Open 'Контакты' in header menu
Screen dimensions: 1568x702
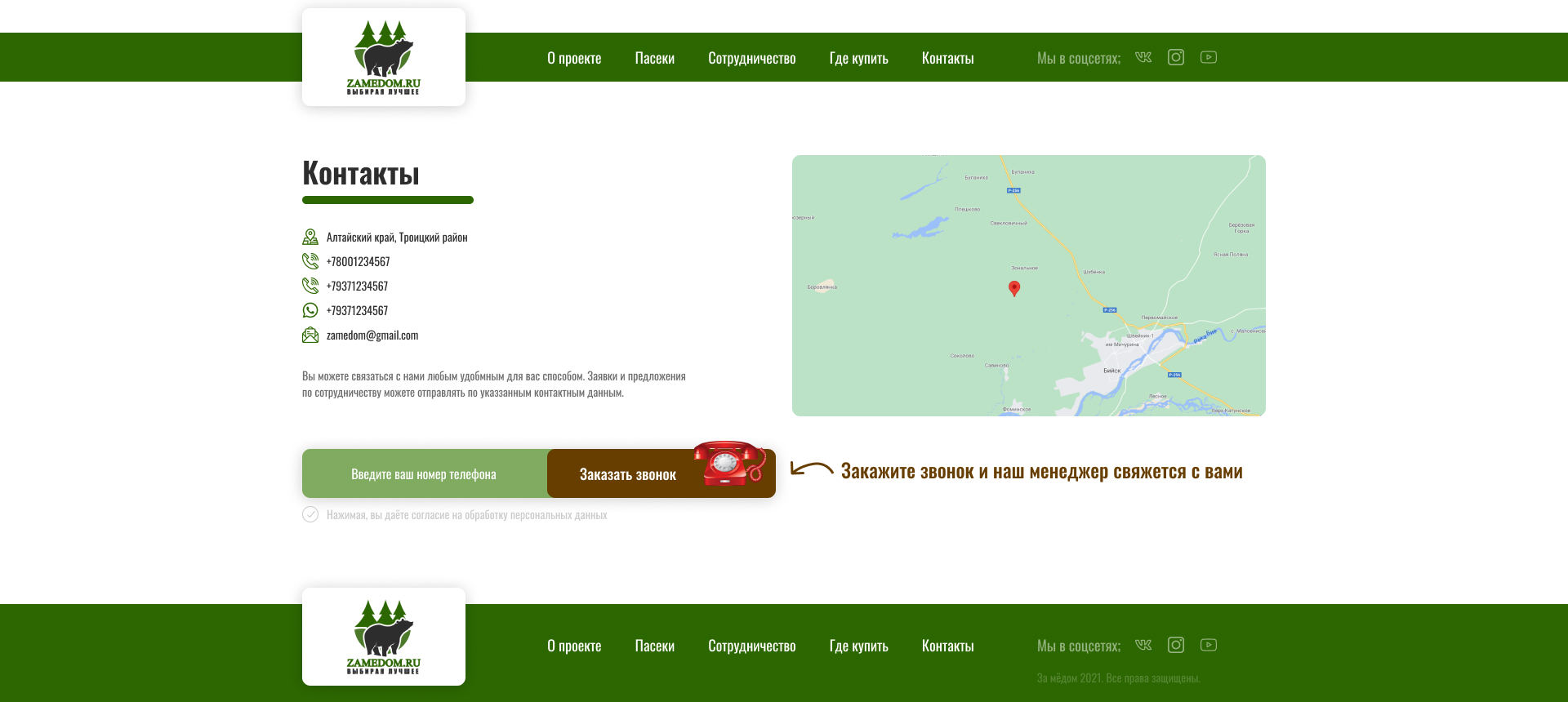[x=948, y=58]
